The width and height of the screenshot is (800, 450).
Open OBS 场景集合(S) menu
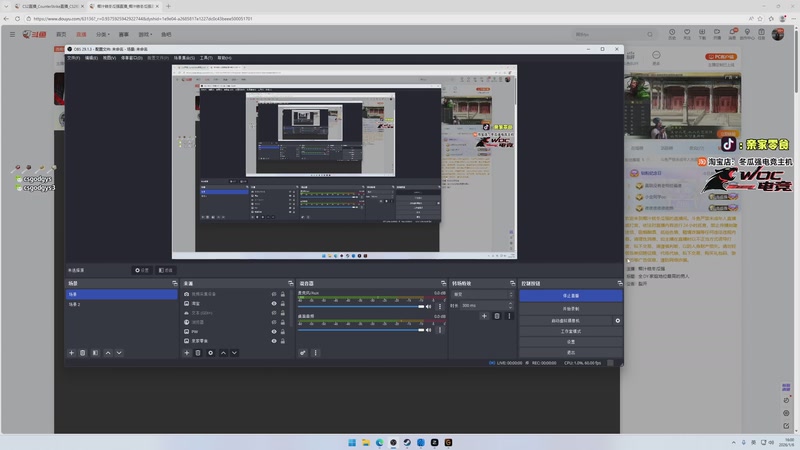click(184, 58)
